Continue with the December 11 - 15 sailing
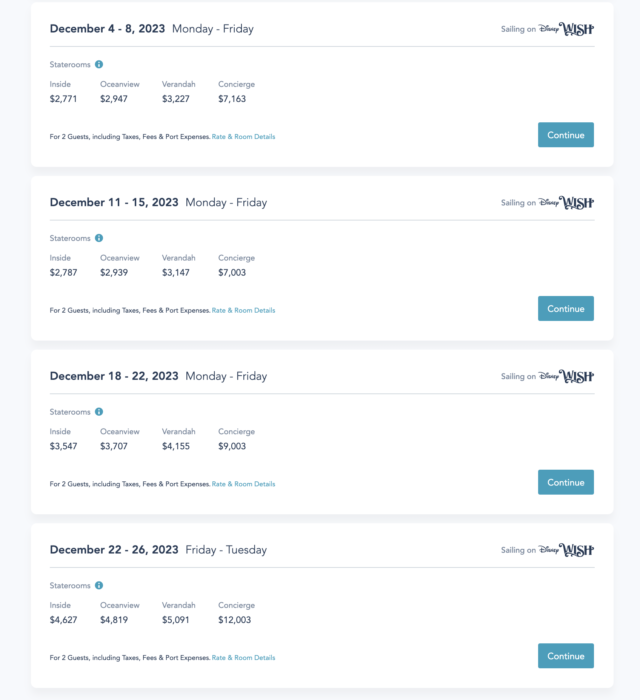640x700 pixels. (566, 308)
